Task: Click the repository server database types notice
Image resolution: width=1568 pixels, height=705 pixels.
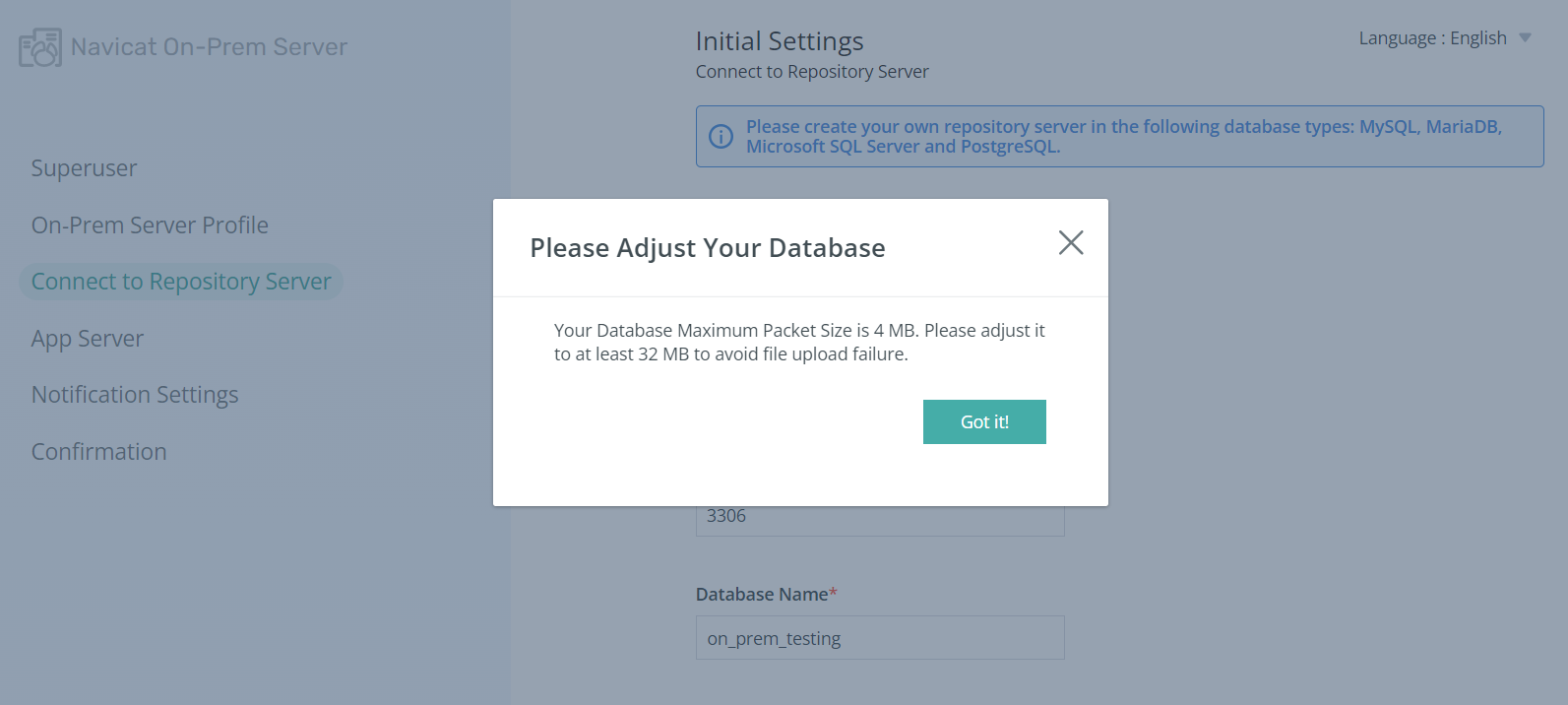Action: [x=1123, y=137]
